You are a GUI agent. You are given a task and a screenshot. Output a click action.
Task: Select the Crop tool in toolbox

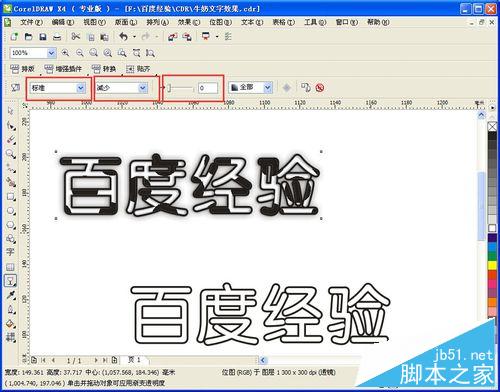10,139
